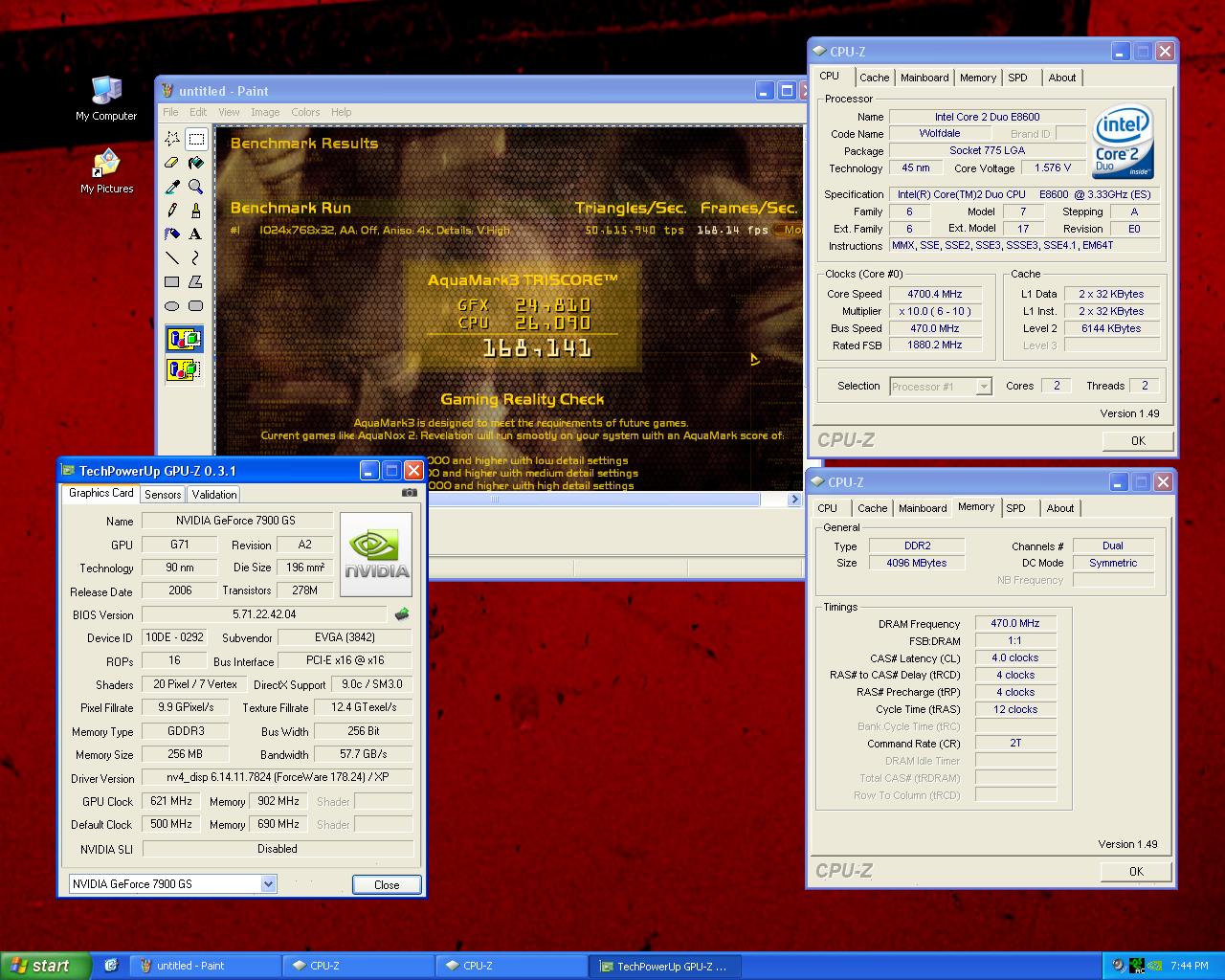This screenshot has height=980, width=1225.
Task: Choose the straight Line tool
Action: pos(172,258)
